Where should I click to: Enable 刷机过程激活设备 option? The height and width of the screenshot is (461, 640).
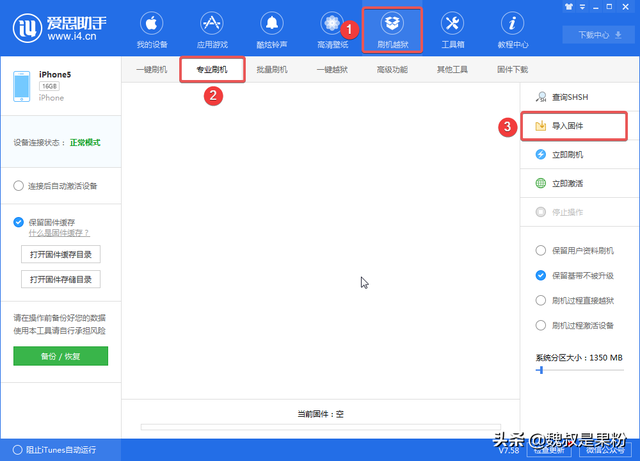540,325
